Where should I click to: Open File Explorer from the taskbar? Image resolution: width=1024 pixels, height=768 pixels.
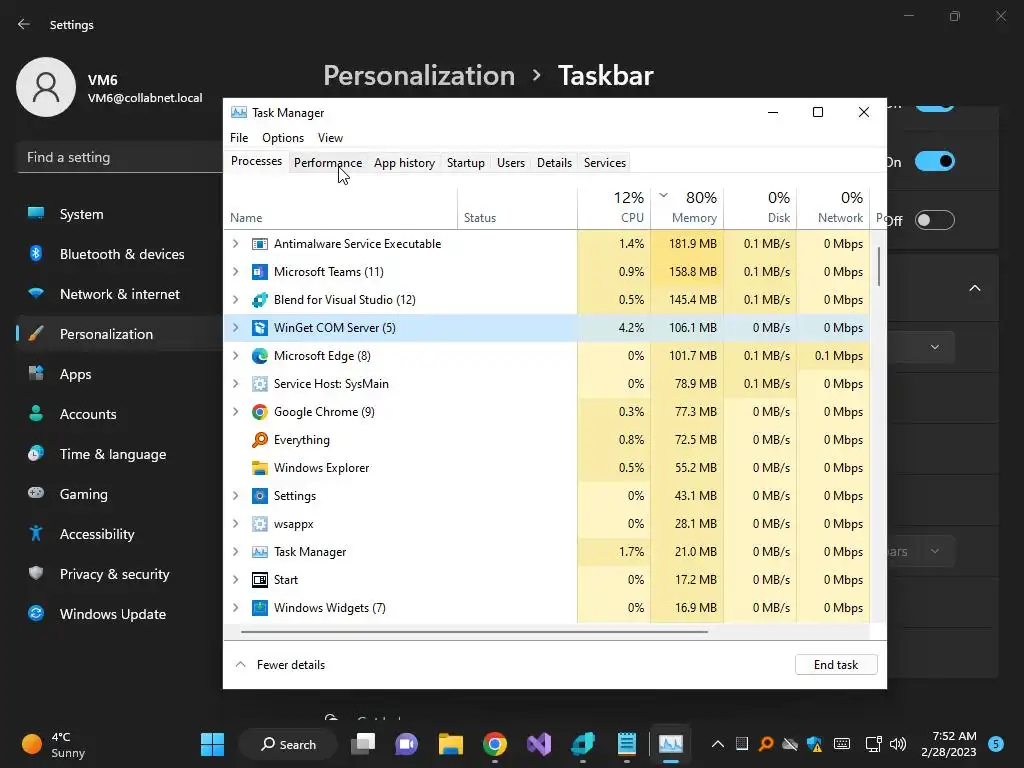point(451,744)
